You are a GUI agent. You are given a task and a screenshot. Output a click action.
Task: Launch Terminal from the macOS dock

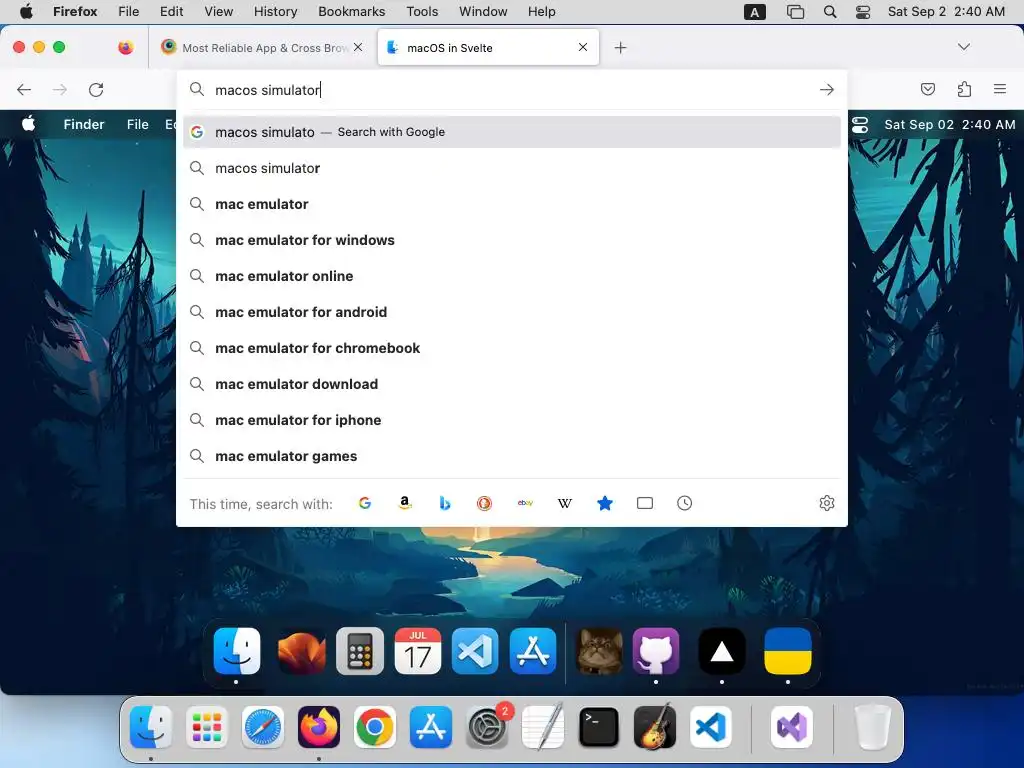(599, 727)
